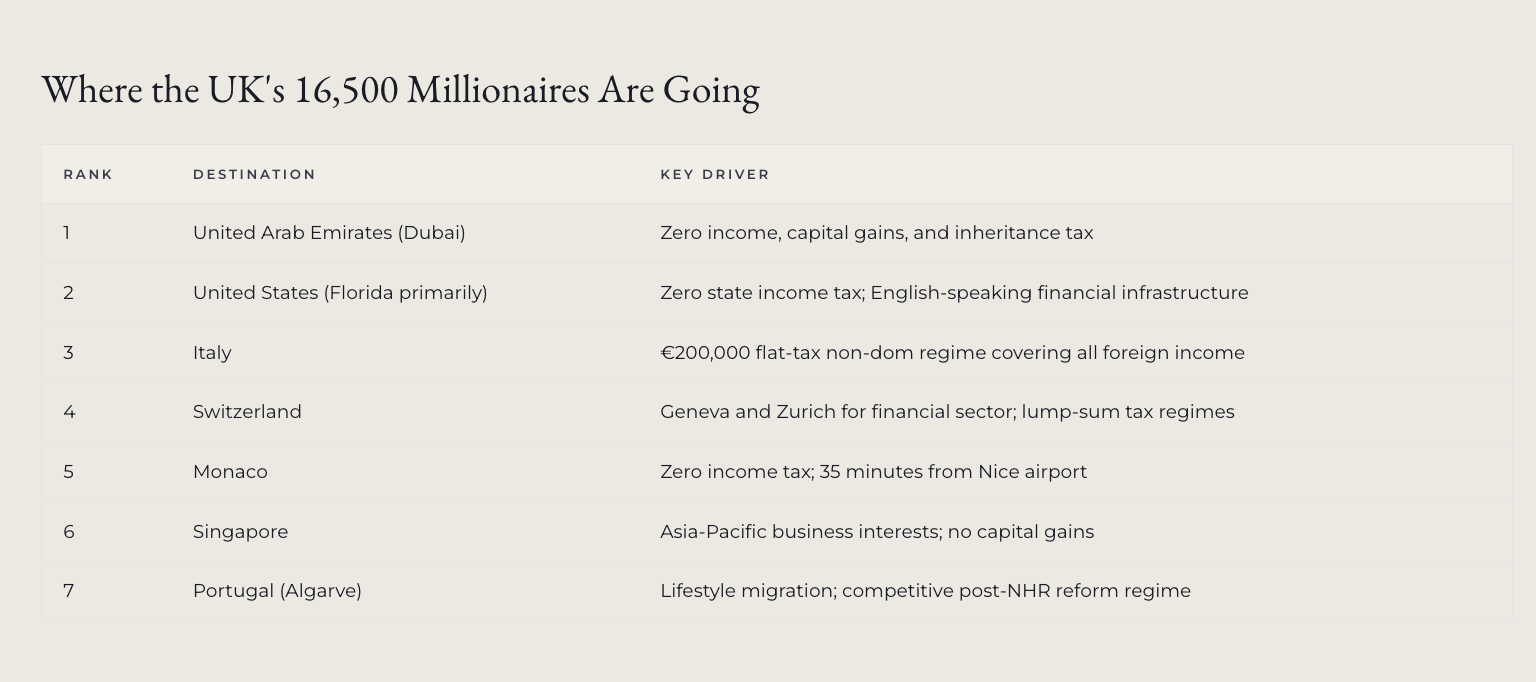Click the DESTINATION column header
This screenshot has height=682, width=1536.
[254, 174]
